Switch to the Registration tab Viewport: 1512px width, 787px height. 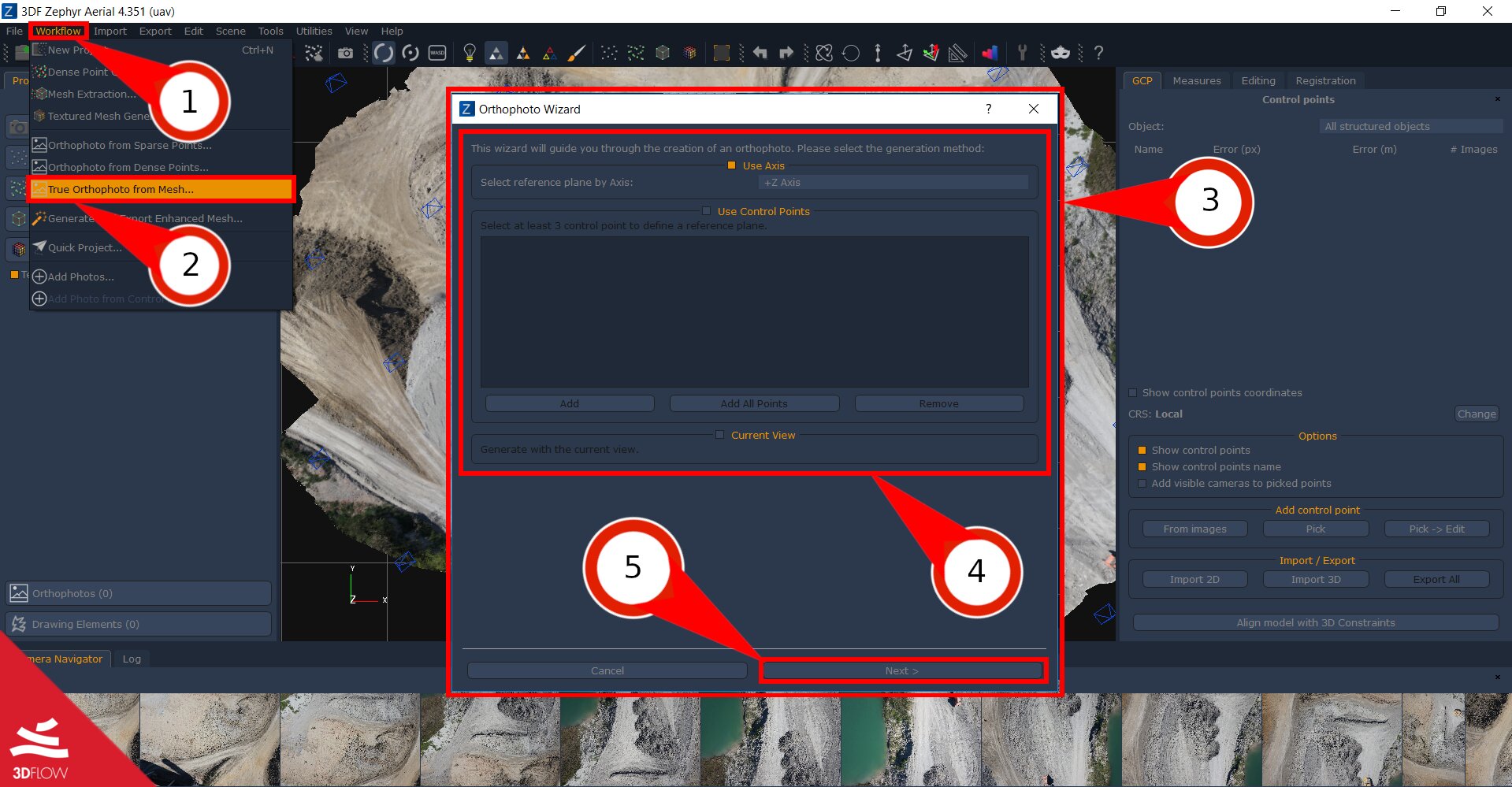point(1325,80)
